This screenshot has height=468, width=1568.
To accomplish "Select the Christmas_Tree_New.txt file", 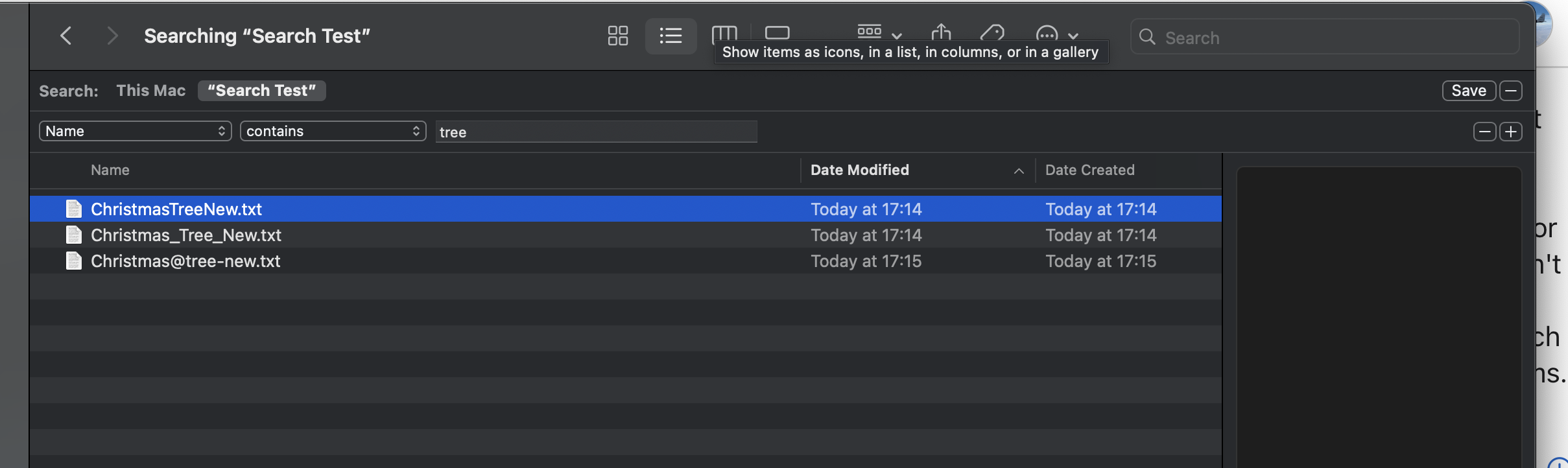I will coord(186,235).
